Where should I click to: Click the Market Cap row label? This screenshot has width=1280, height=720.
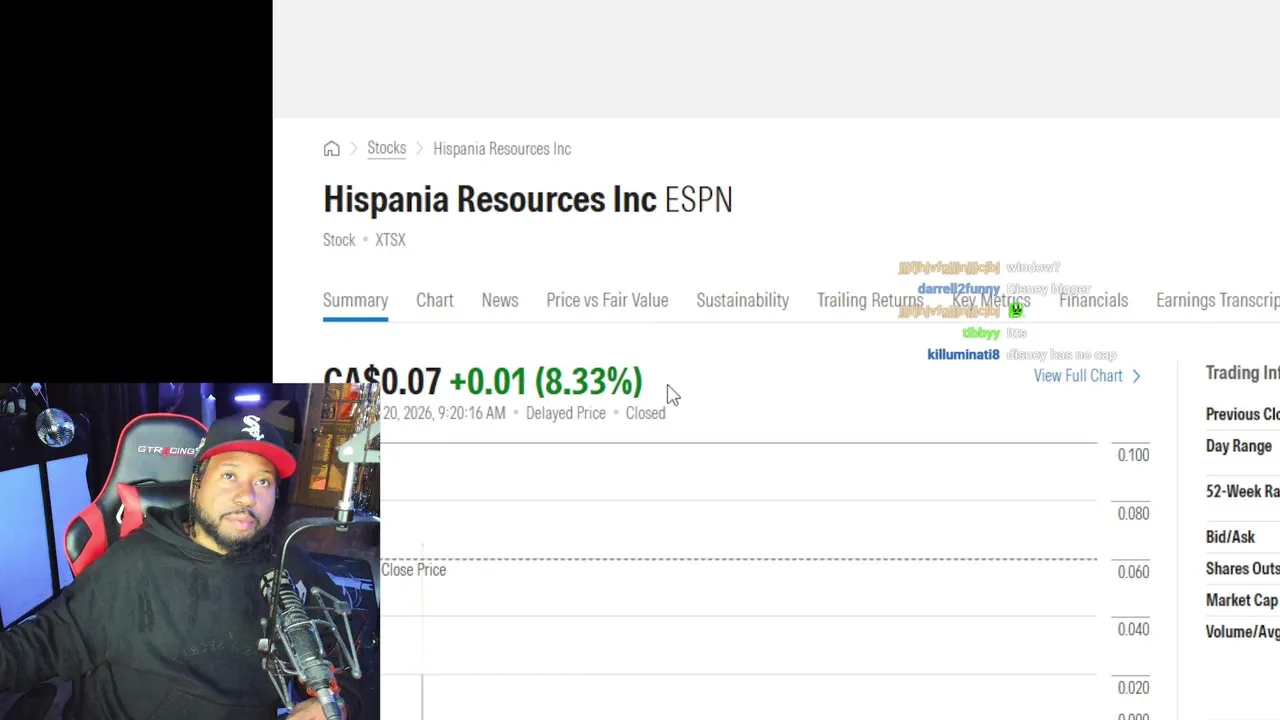[x=1242, y=600]
